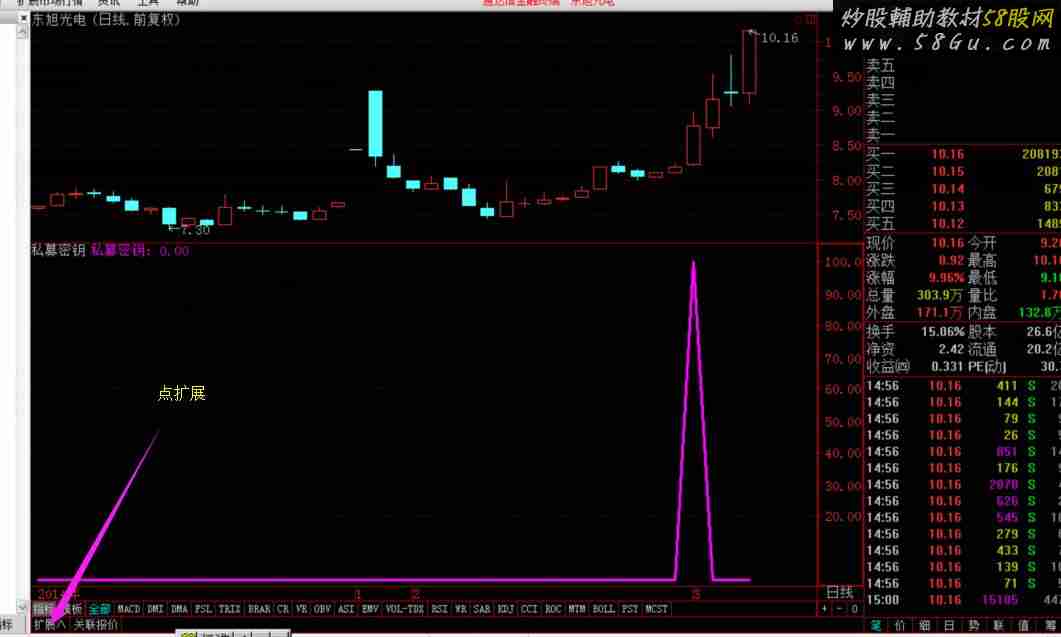The height and width of the screenshot is (637, 1061).
Task: Open the 工具 menu in menu bar
Action: click(148, 3)
